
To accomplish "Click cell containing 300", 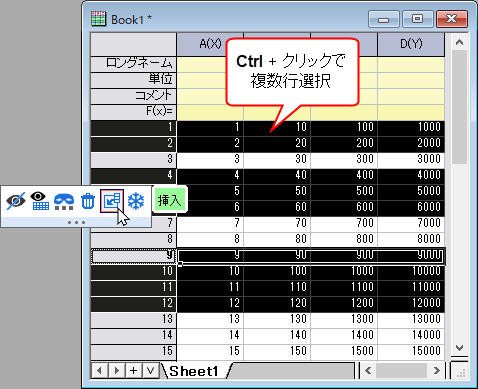I will [344, 160].
